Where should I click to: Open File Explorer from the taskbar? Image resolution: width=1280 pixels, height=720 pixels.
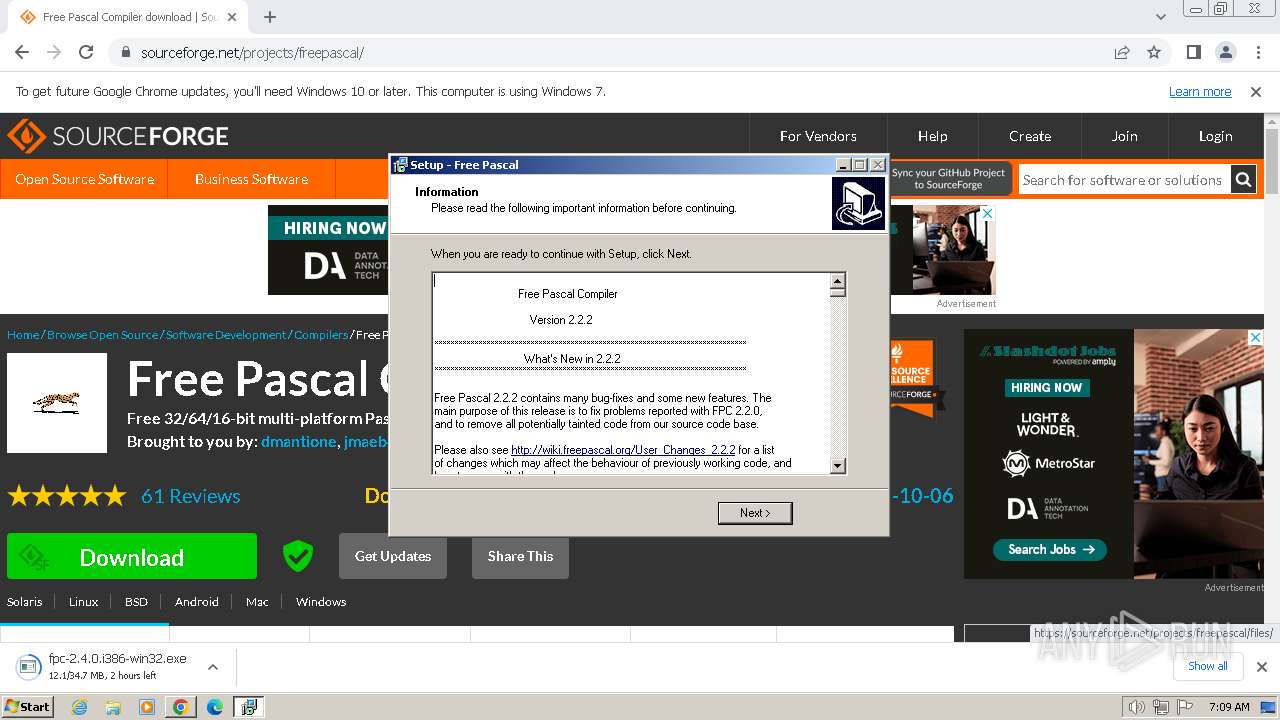click(113, 707)
